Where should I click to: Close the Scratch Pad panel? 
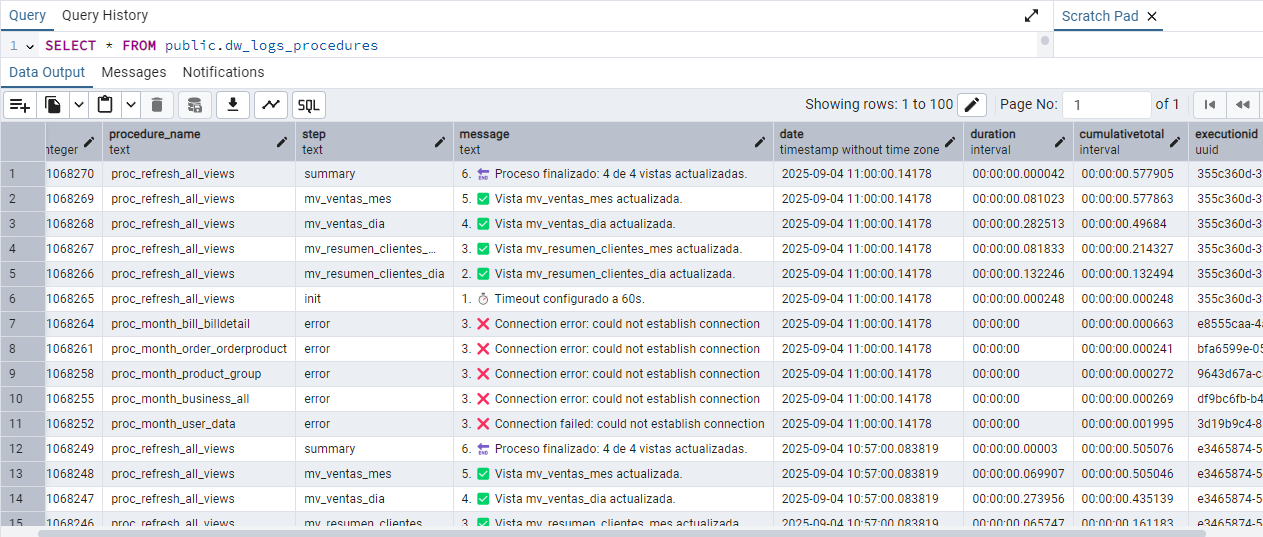[1152, 16]
